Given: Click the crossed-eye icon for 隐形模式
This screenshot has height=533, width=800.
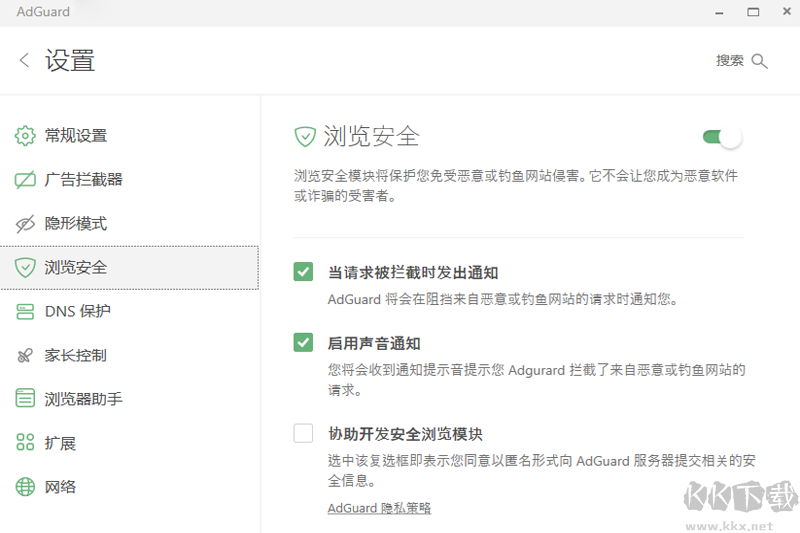Looking at the screenshot, I should (x=25, y=223).
